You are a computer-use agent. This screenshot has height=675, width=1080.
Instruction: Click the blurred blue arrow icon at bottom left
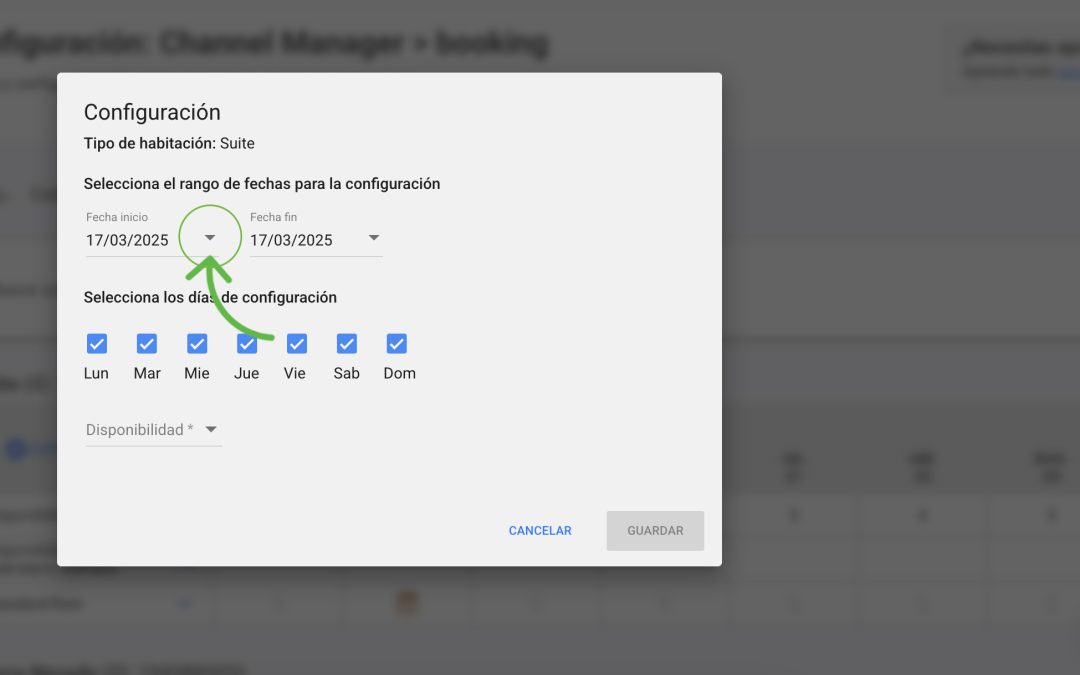tap(184, 604)
